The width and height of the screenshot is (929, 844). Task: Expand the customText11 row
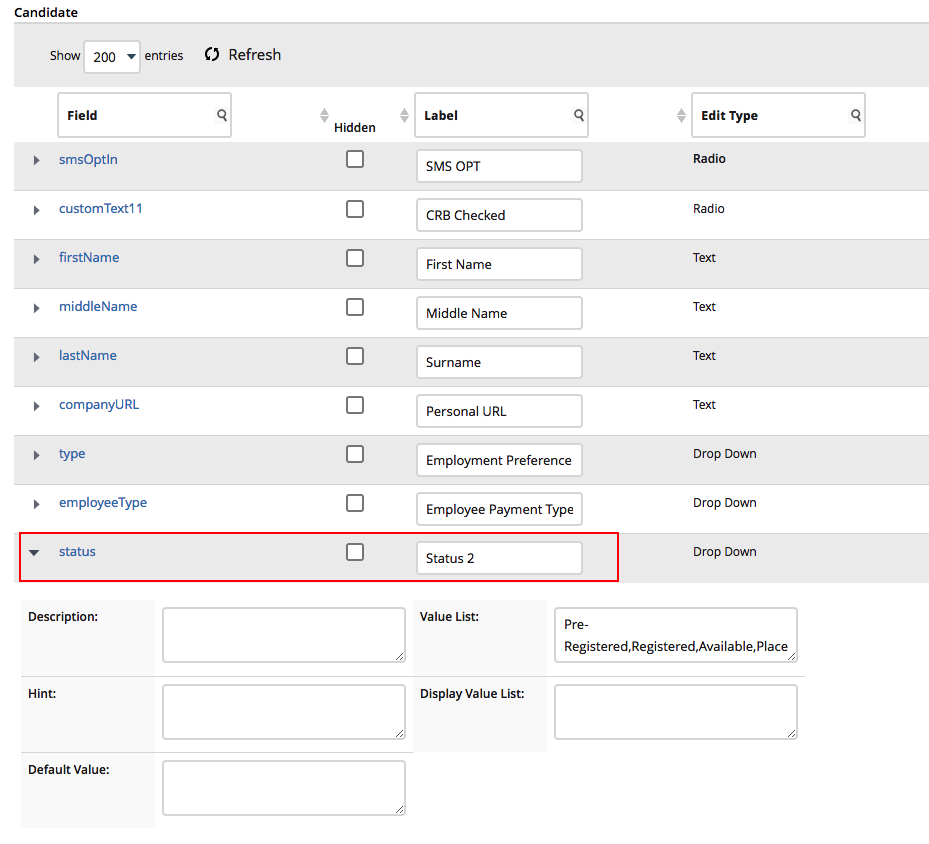(37, 210)
